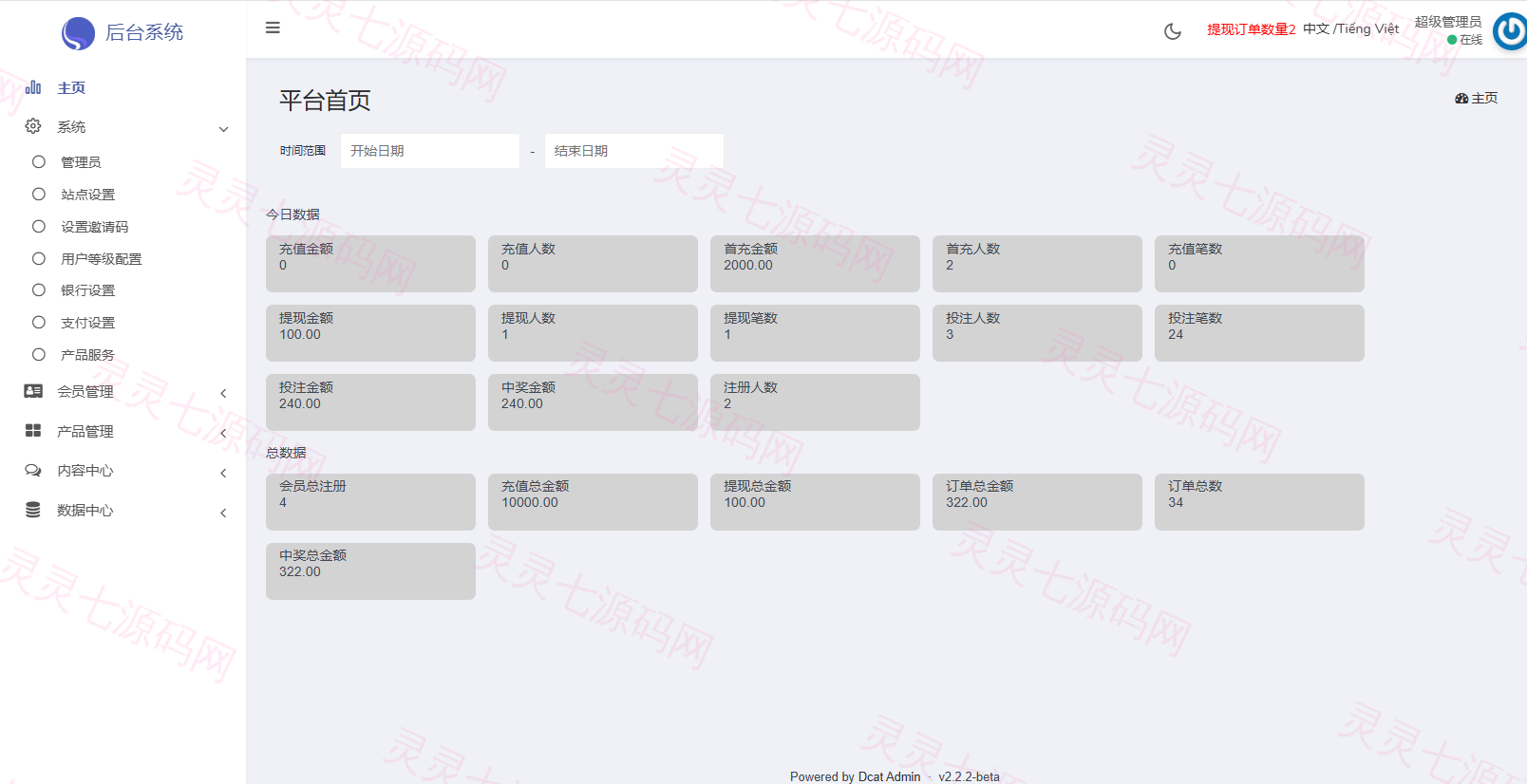Click the 后台系统 logo icon
Viewport: 1527px width, 784px height.
(78, 33)
